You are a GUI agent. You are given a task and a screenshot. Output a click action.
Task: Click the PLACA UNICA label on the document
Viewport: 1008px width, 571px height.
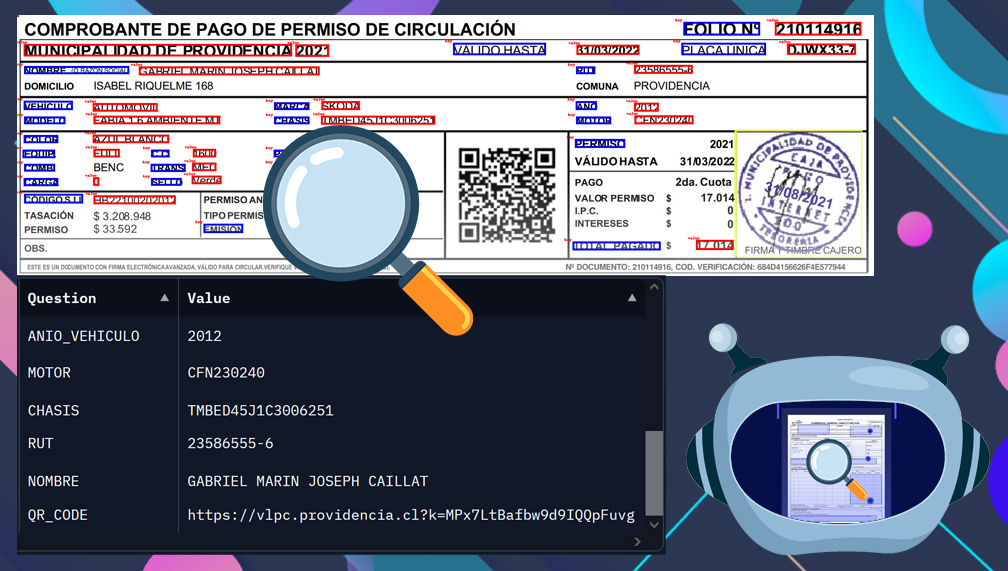pos(723,50)
